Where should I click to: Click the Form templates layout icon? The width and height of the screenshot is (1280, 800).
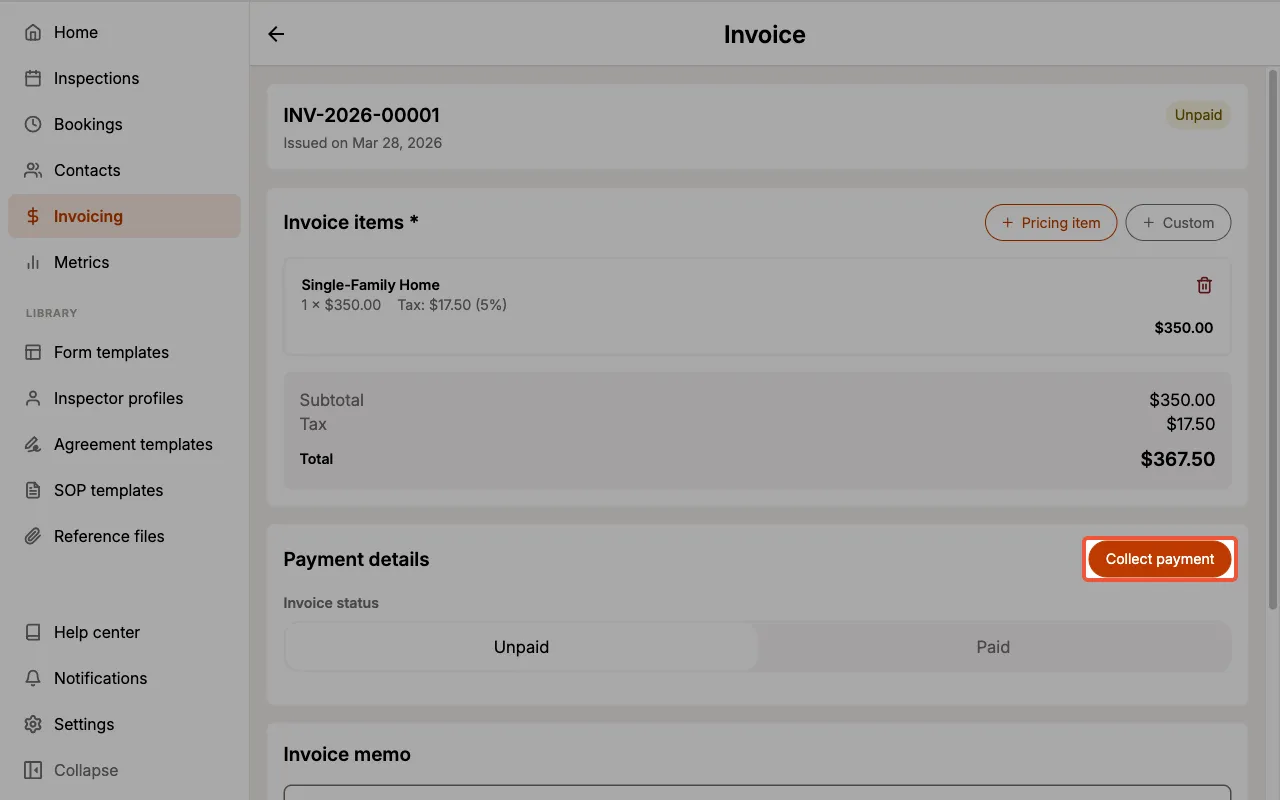point(33,352)
